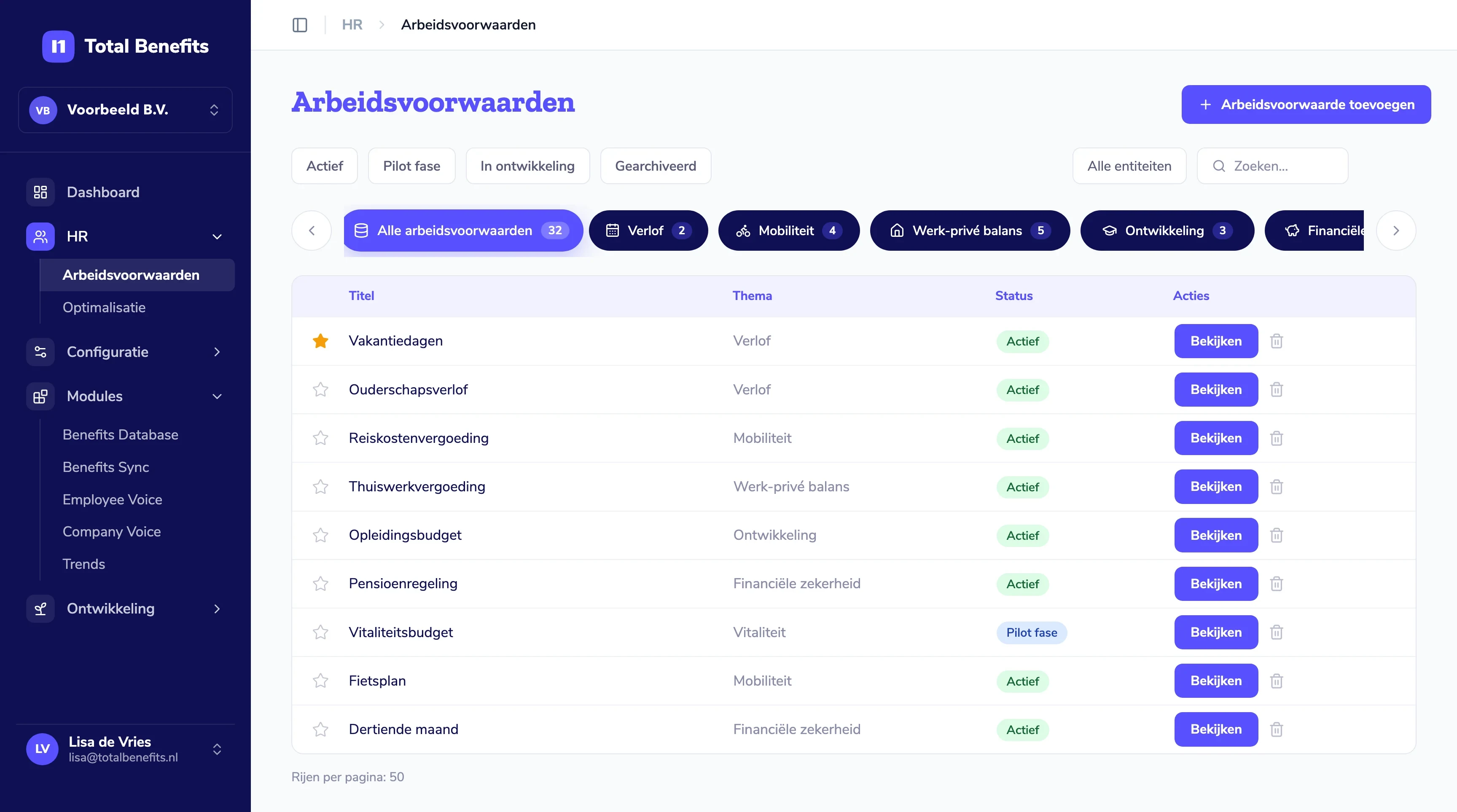Viewport: 1457px width, 812px height.
Task: Click Bekijken for Vitaliteitsbudget
Action: click(x=1216, y=632)
